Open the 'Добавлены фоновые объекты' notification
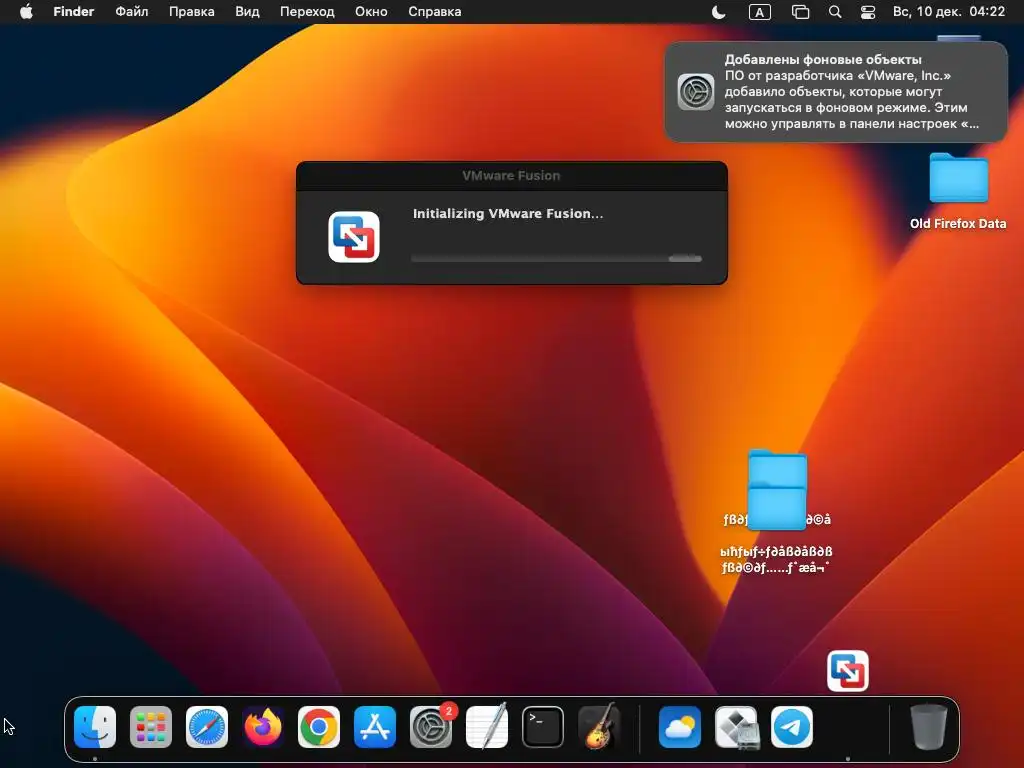 tap(836, 91)
